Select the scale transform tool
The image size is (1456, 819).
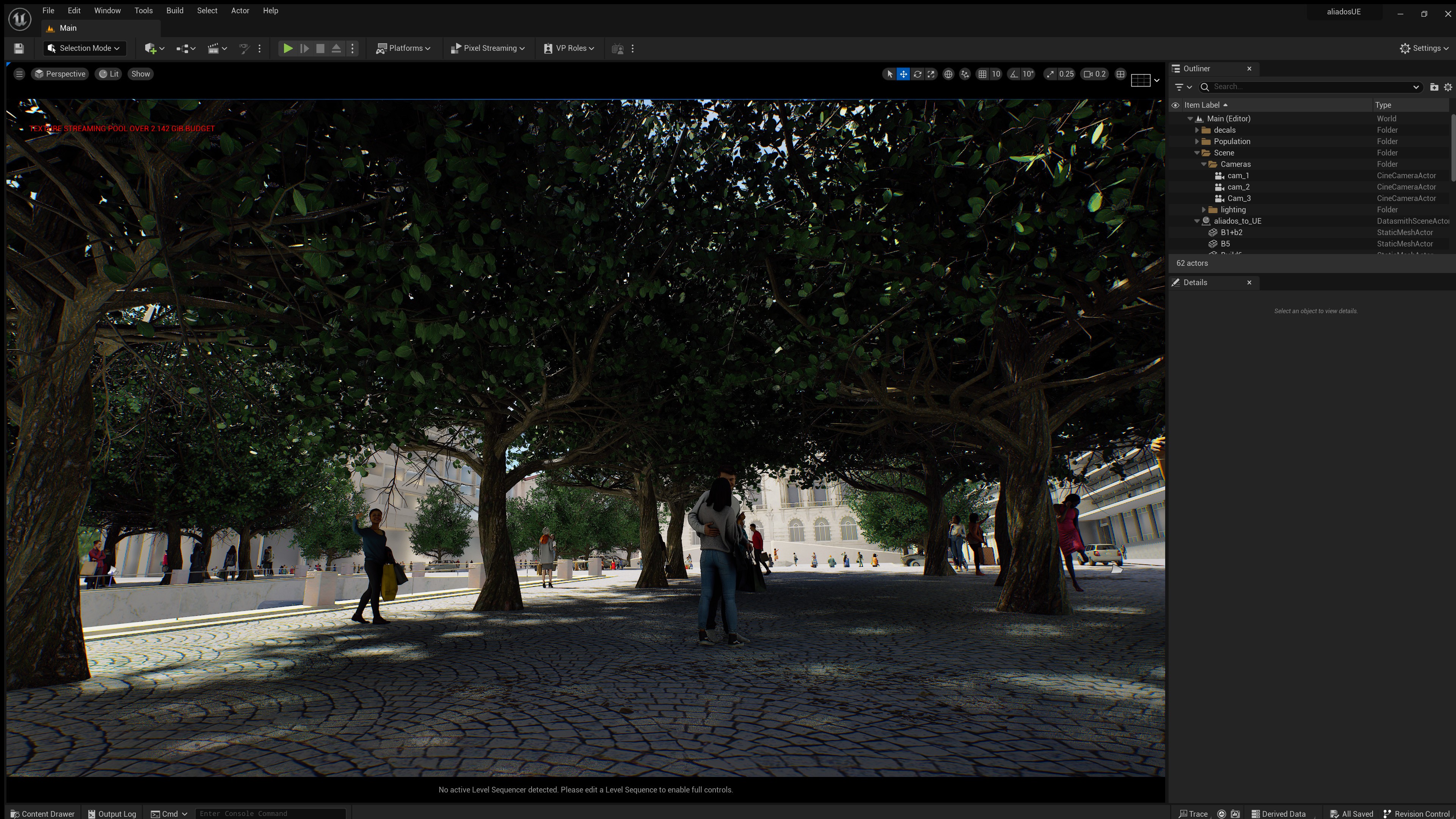coord(931,74)
